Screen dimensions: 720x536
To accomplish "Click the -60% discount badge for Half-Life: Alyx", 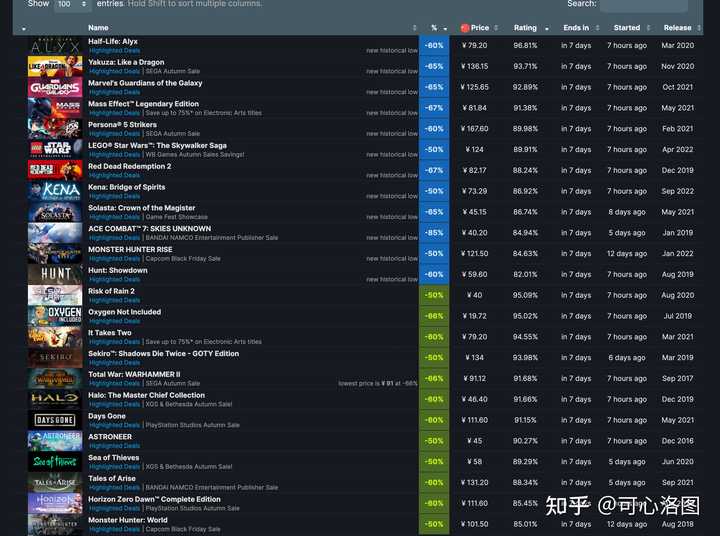I will click(x=434, y=45).
